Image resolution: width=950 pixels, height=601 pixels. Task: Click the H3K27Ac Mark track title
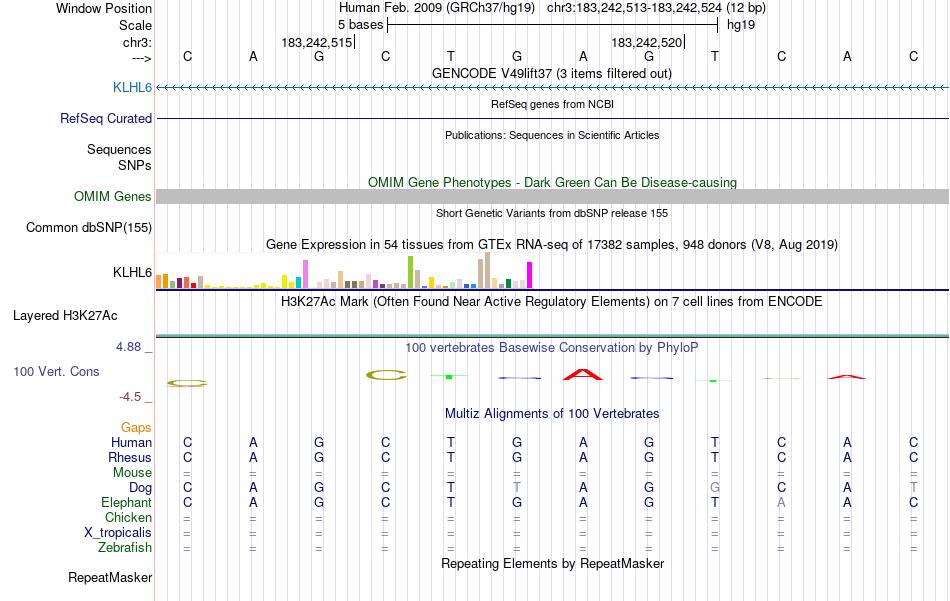point(552,302)
